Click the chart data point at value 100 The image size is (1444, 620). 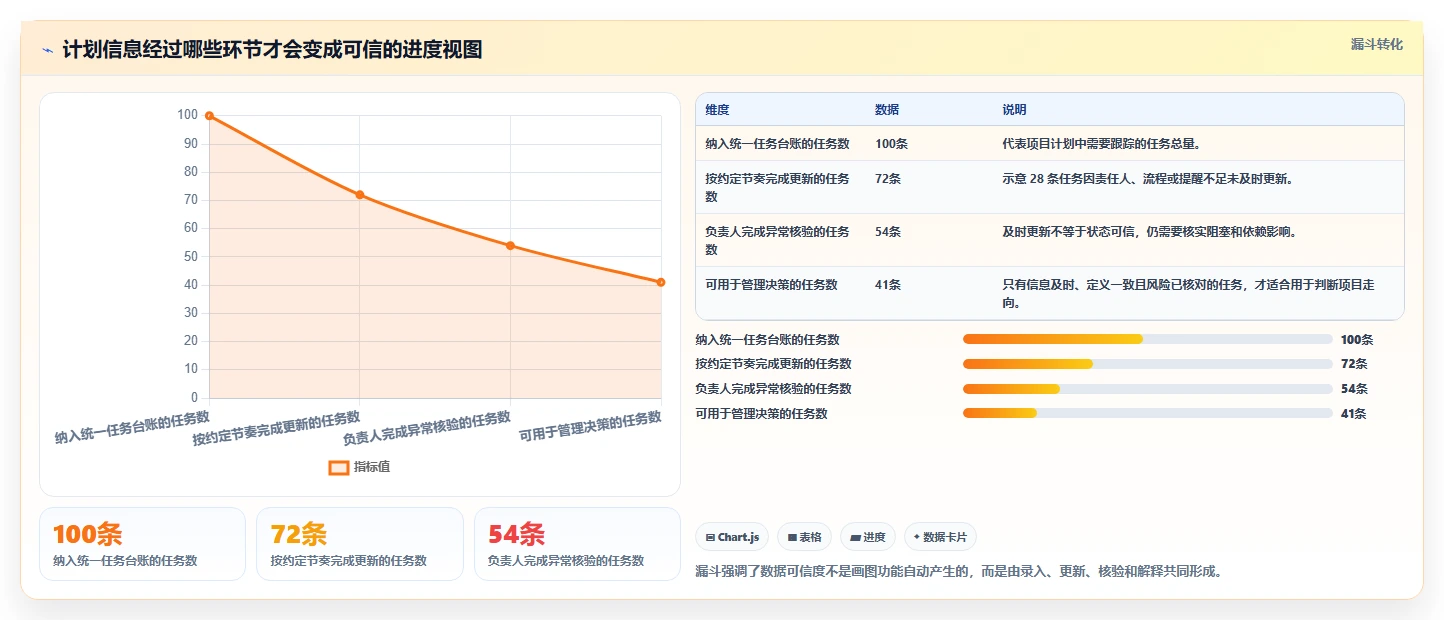209,116
